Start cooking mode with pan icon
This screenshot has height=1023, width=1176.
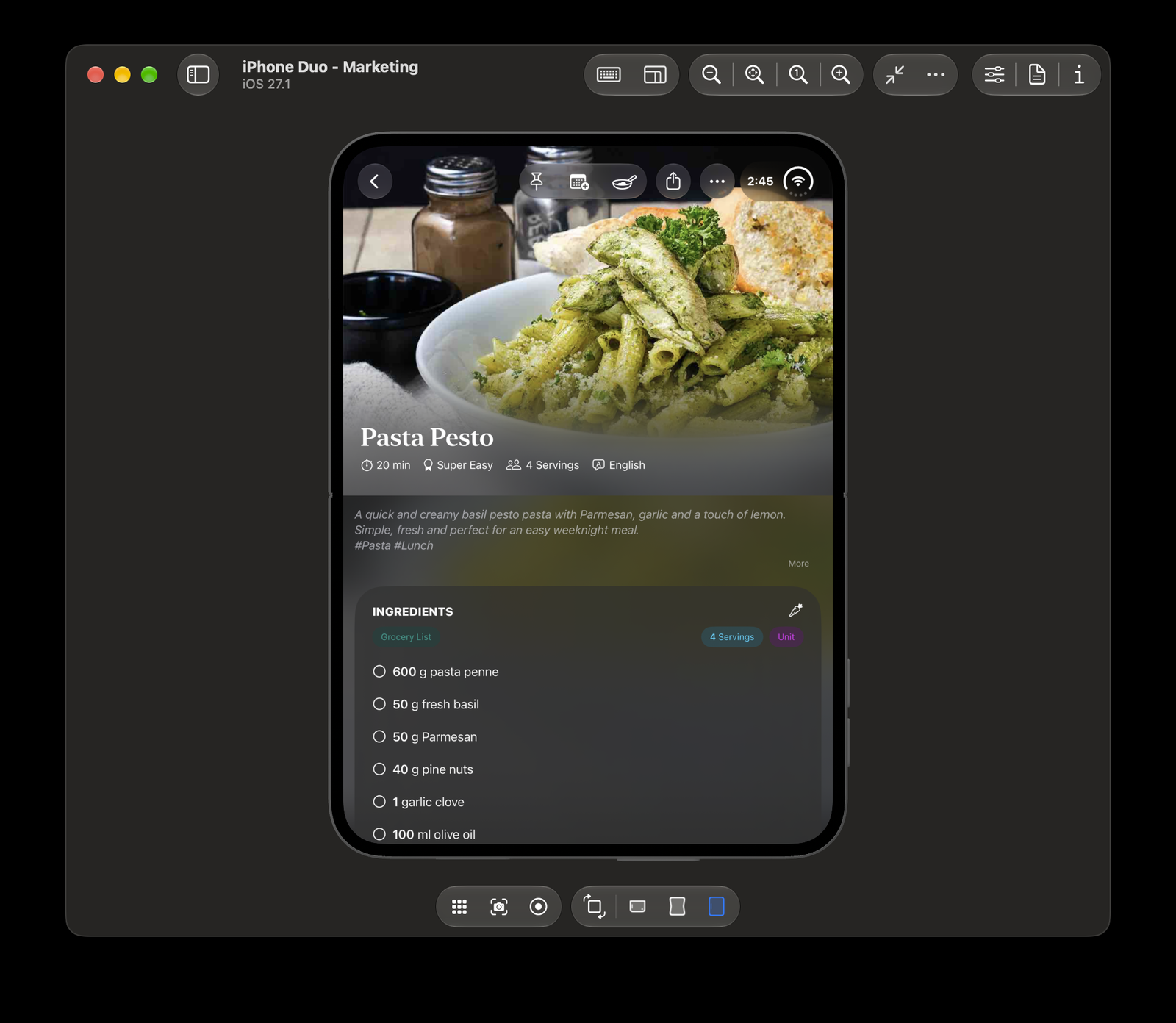click(624, 182)
